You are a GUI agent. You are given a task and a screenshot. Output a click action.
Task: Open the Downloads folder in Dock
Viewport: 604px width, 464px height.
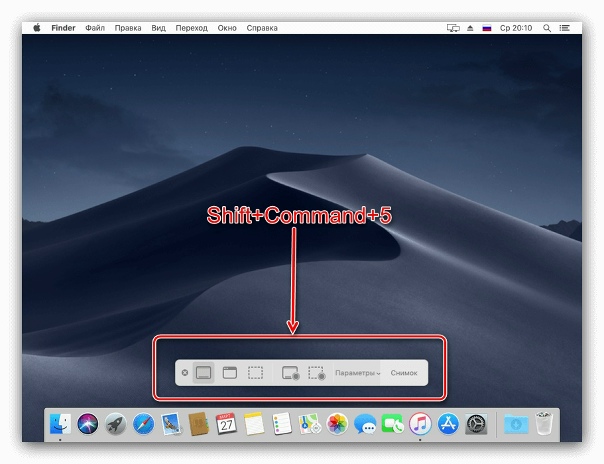point(516,424)
